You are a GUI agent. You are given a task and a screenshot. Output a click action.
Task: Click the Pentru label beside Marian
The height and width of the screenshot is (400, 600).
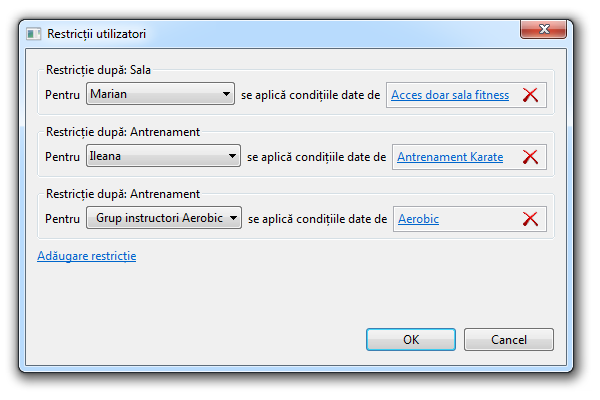[63, 95]
